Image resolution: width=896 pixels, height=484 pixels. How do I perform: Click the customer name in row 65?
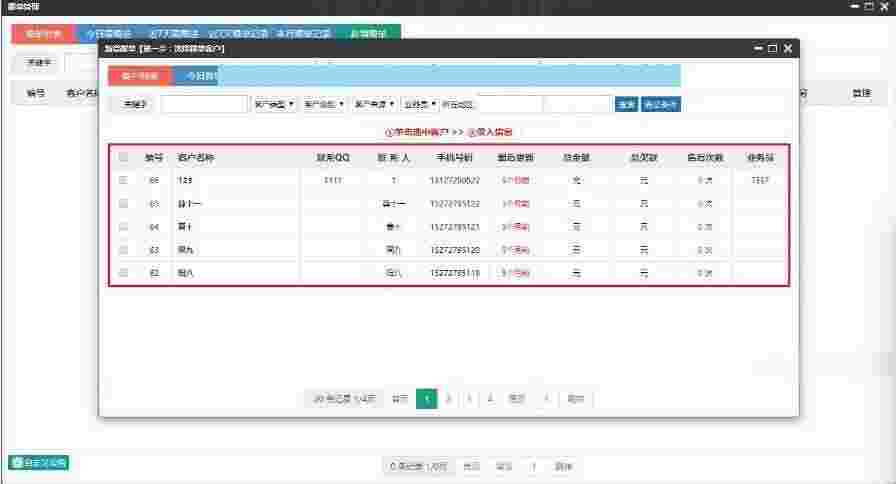click(189, 203)
